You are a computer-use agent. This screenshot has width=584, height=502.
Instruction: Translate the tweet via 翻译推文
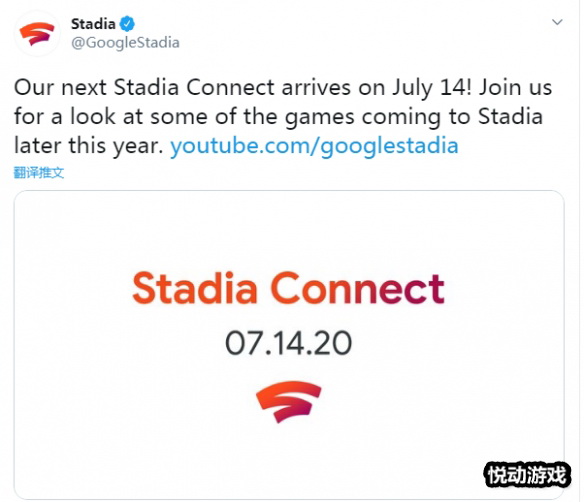39,173
